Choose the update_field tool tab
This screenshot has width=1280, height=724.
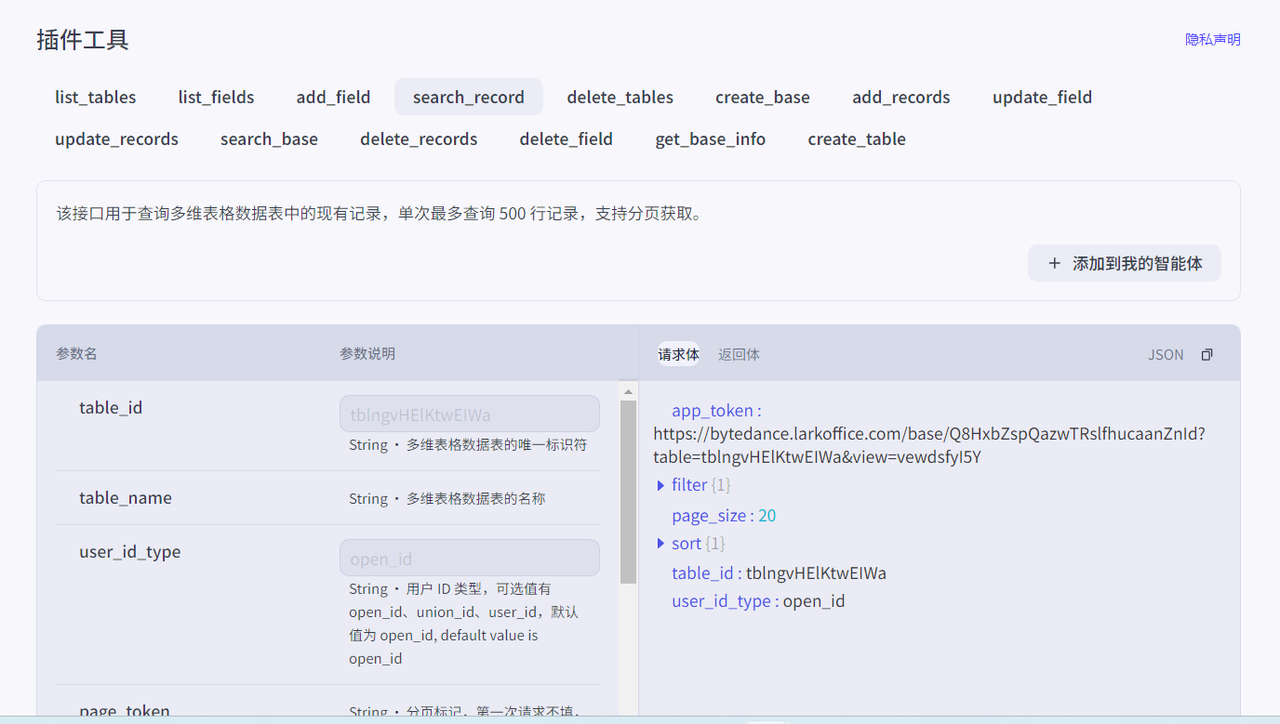pos(1042,97)
